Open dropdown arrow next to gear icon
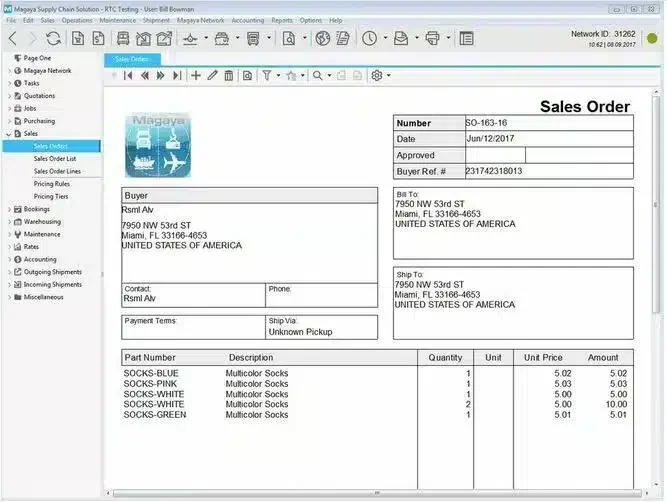This screenshot has width=667, height=502. pyautogui.click(x=389, y=76)
